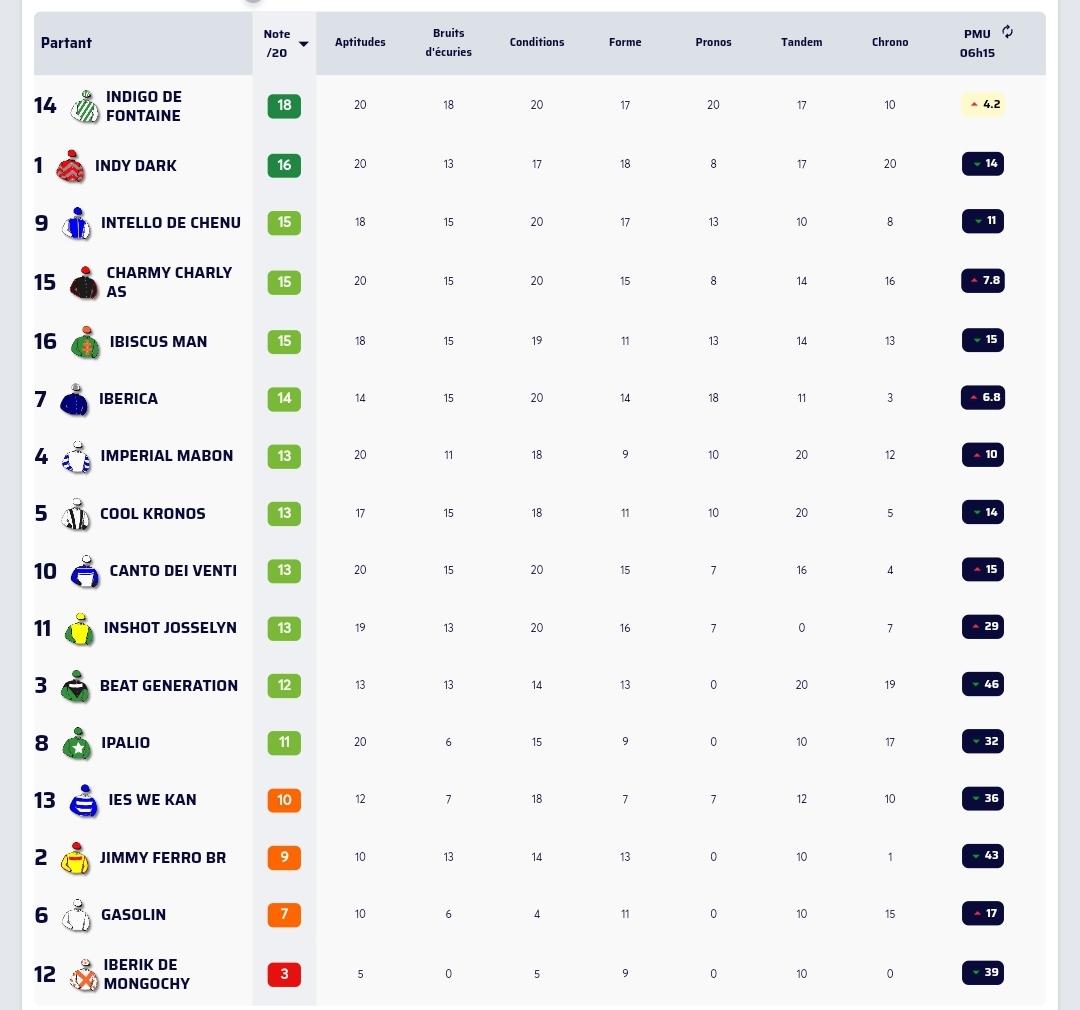
Task: Click the PMU refresh icon
Action: pos(1007,32)
